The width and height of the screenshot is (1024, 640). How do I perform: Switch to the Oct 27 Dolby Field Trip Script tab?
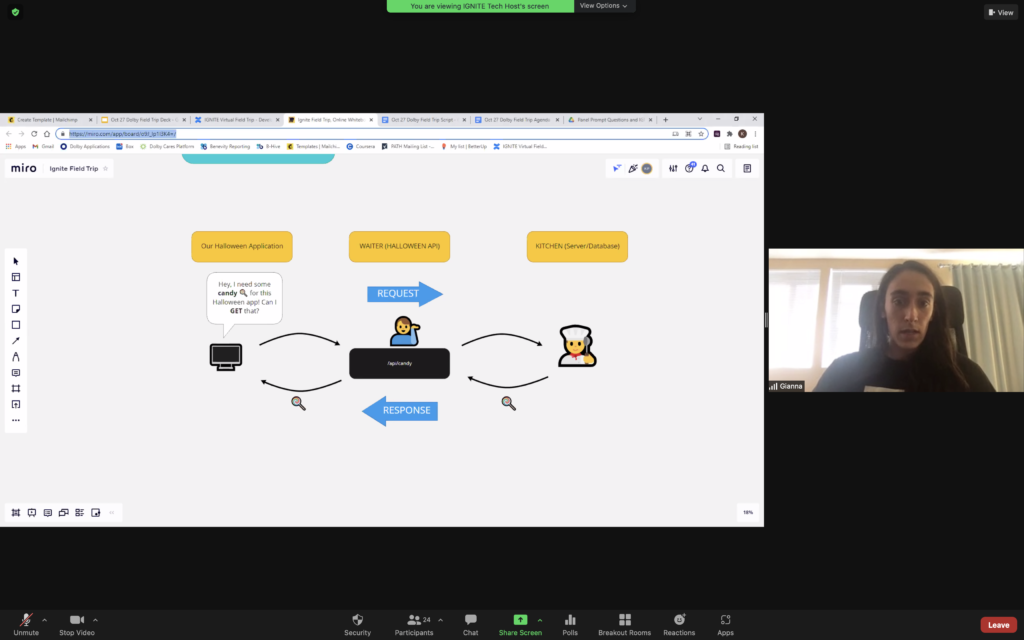424,120
